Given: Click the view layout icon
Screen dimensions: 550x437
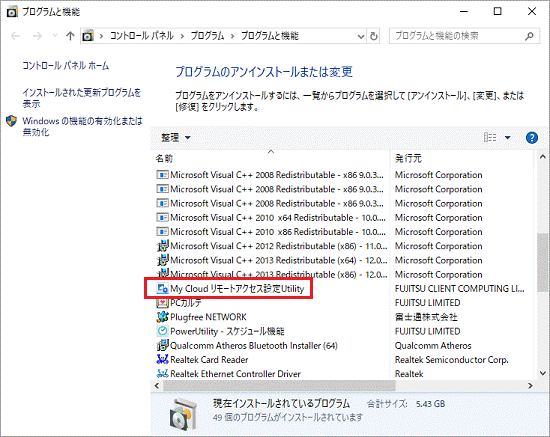Looking at the screenshot, I should (490, 137).
